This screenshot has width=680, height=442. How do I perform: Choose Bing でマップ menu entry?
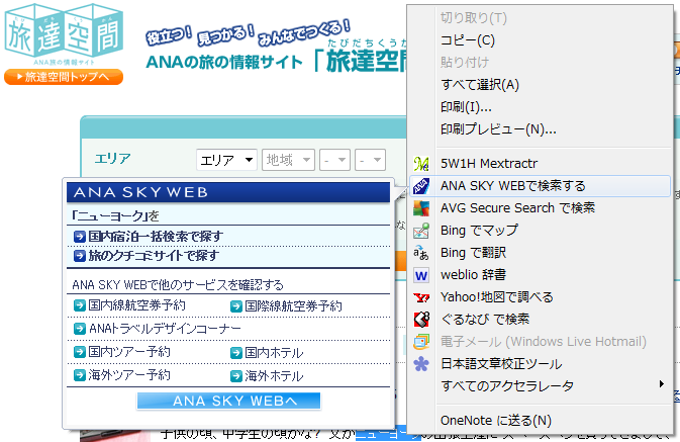[540, 230]
